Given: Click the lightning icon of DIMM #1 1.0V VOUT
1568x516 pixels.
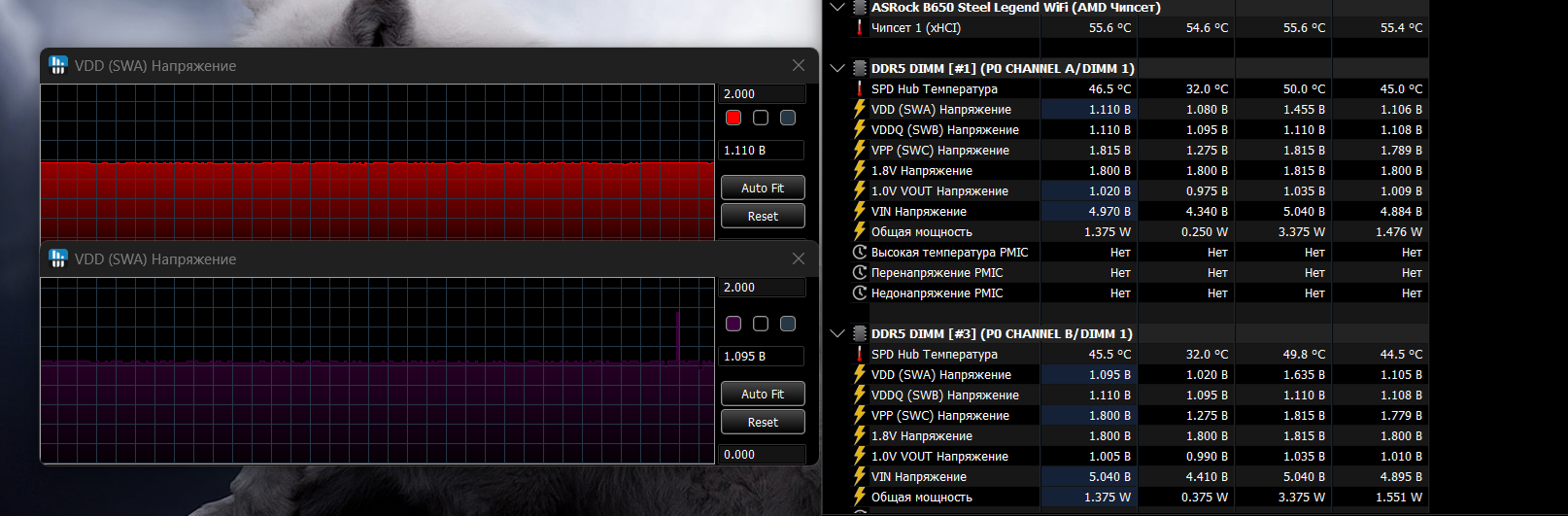Looking at the screenshot, I should click(x=860, y=190).
